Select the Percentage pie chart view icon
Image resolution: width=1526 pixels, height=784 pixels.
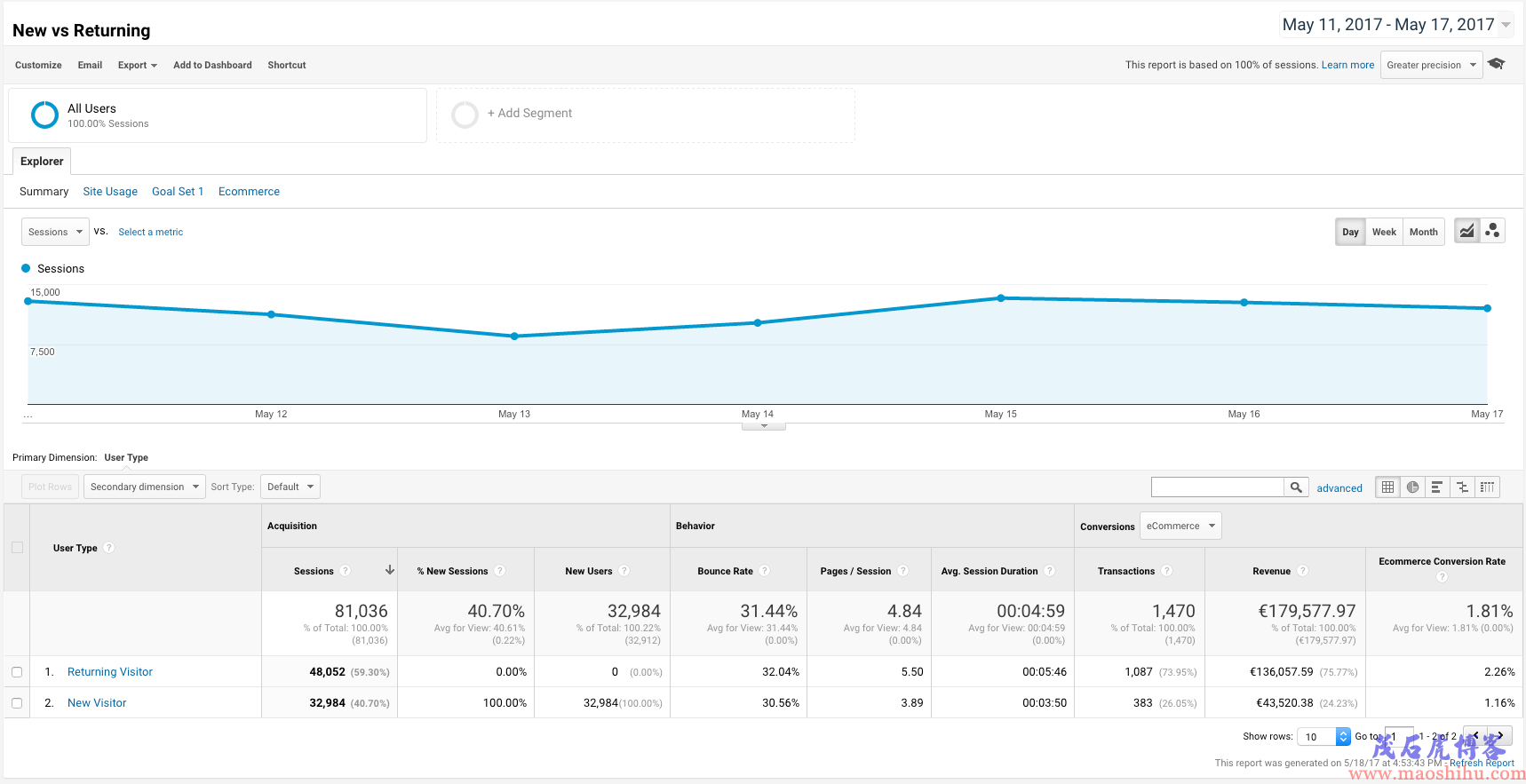point(1412,487)
